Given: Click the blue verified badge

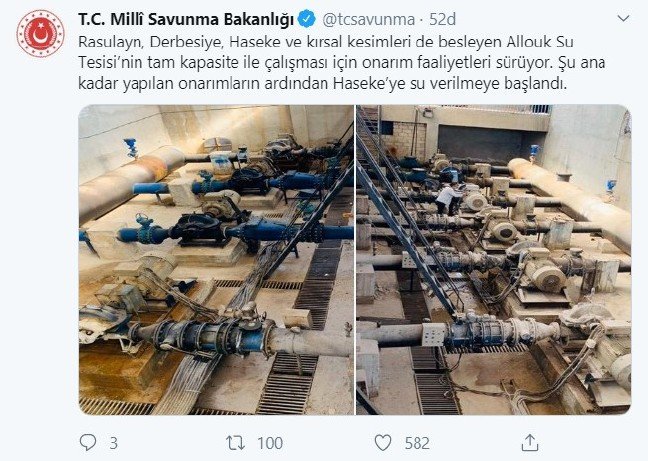Looking at the screenshot, I should pyautogui.click(x=307, y=19).
